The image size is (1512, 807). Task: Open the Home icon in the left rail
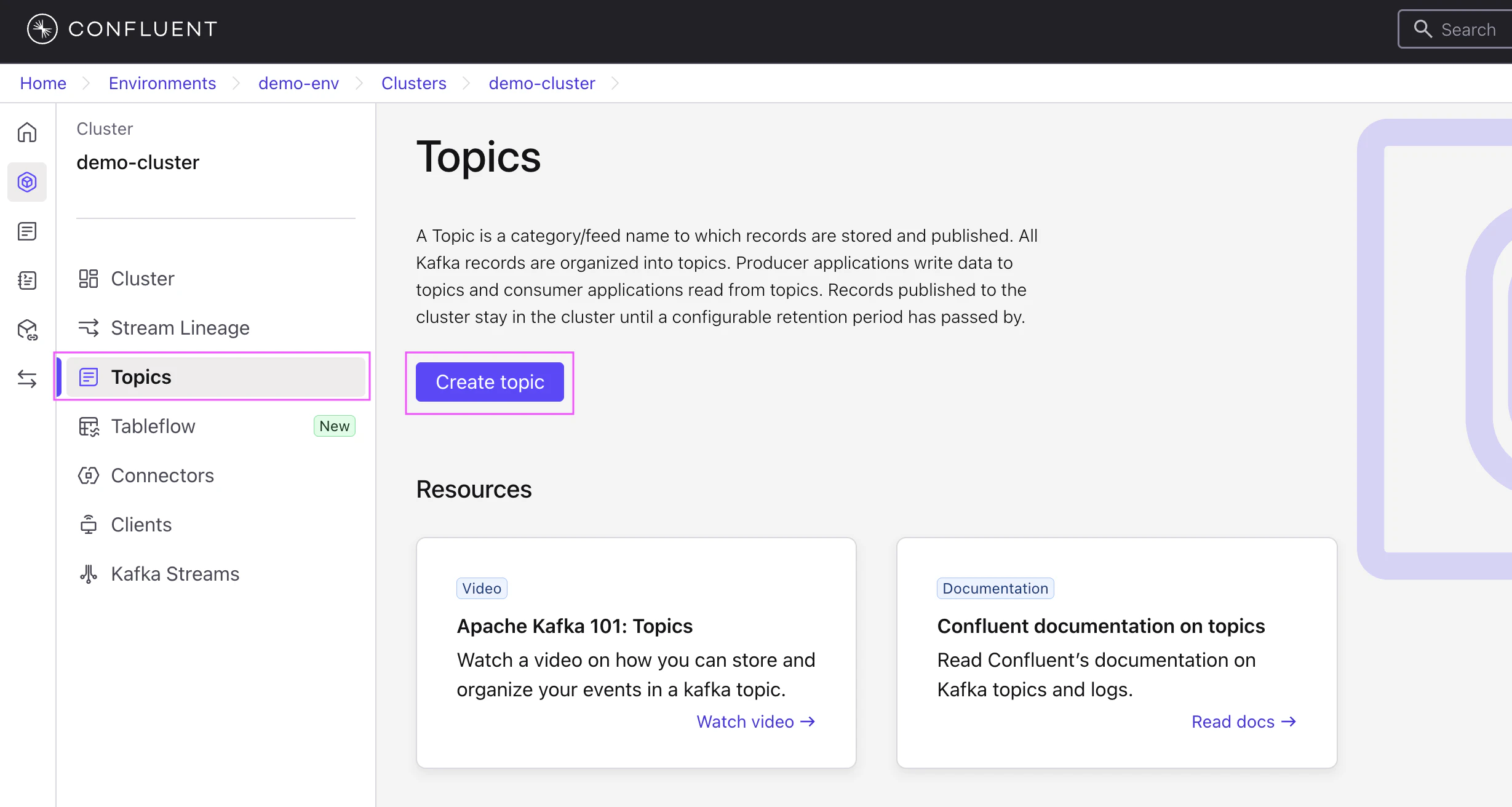(27, 132)
